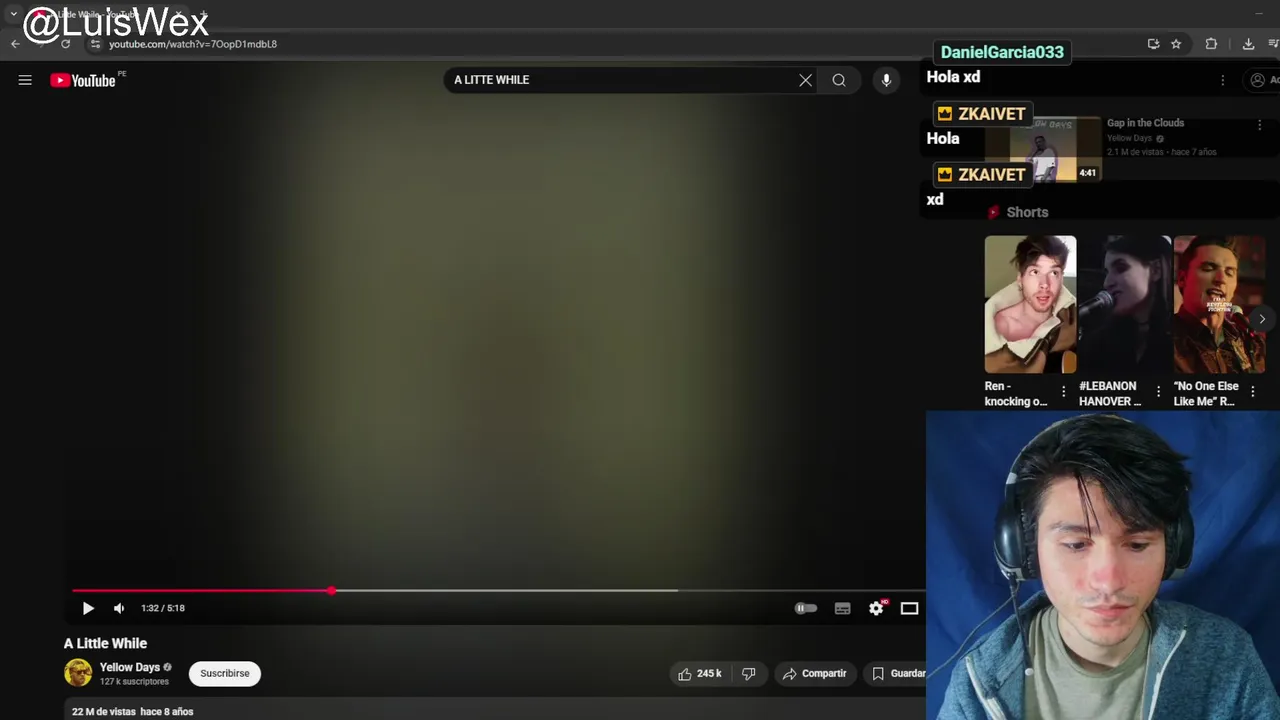The image size is (1280, 720).
Task: Bookmark this page with the star
Action: [1176, 44]
